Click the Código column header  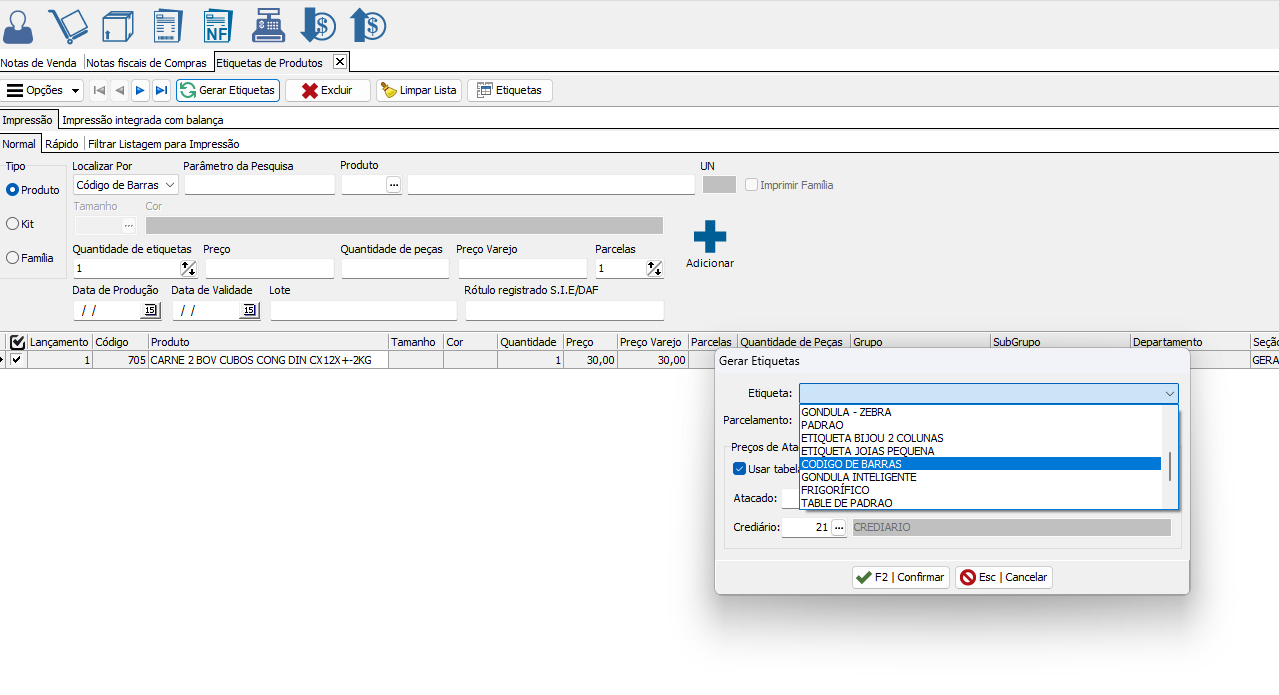click(119, 342)
